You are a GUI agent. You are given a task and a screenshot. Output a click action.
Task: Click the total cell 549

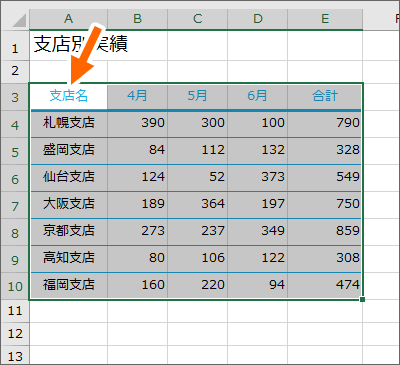click(325, 178)
